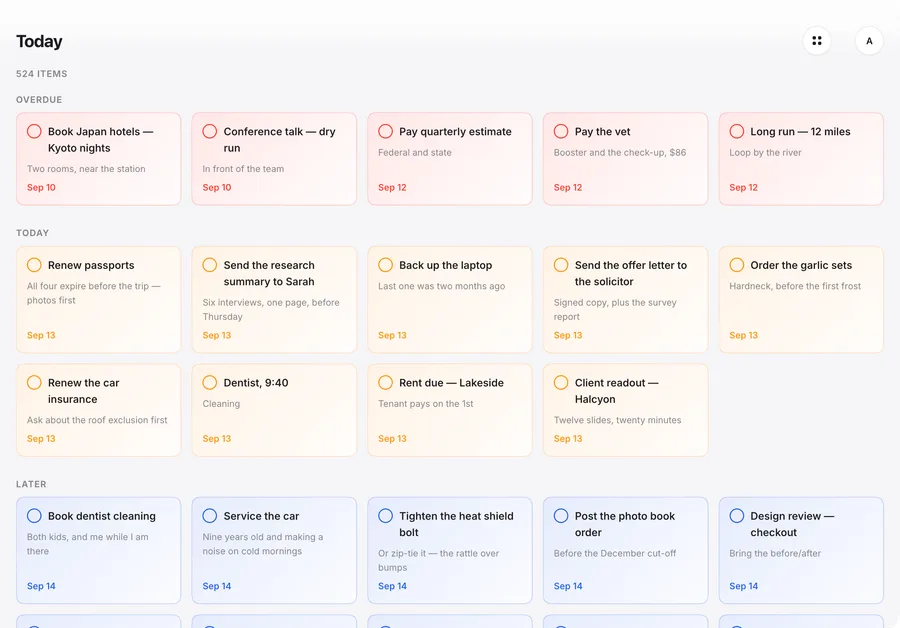Check off Rent due Lakeside
Viewport: 900px width, 628px height.
386,383
